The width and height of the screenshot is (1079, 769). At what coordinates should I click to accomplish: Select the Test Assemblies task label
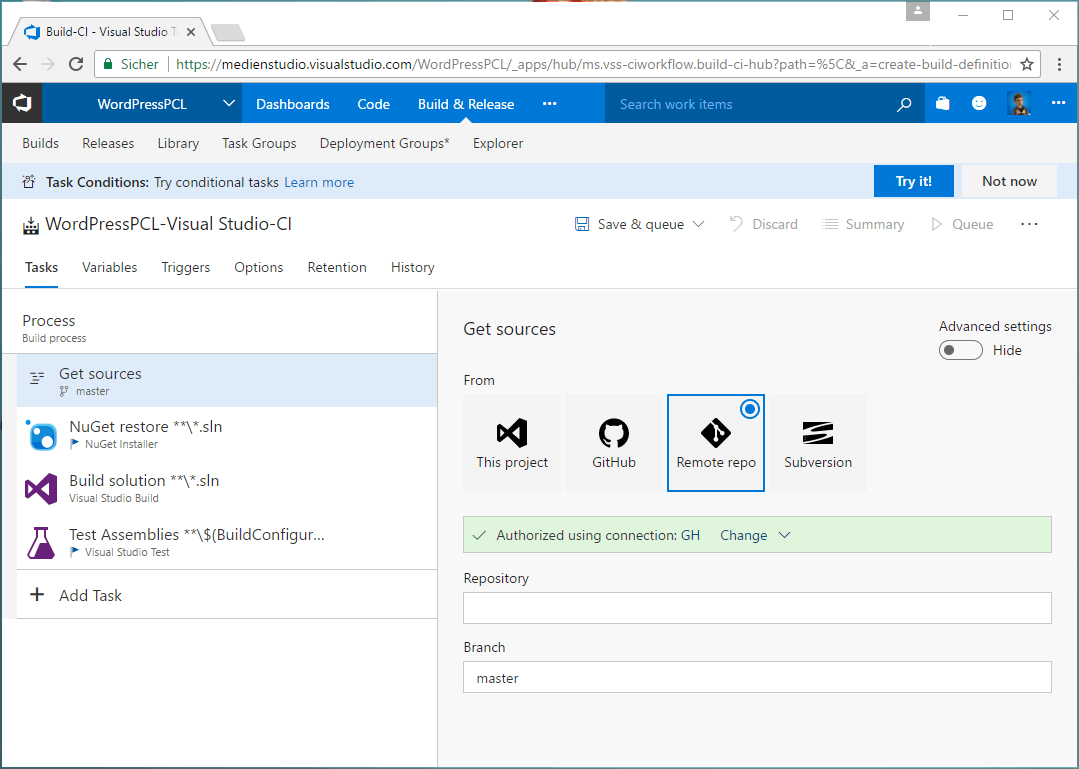[x=197, y=534]
